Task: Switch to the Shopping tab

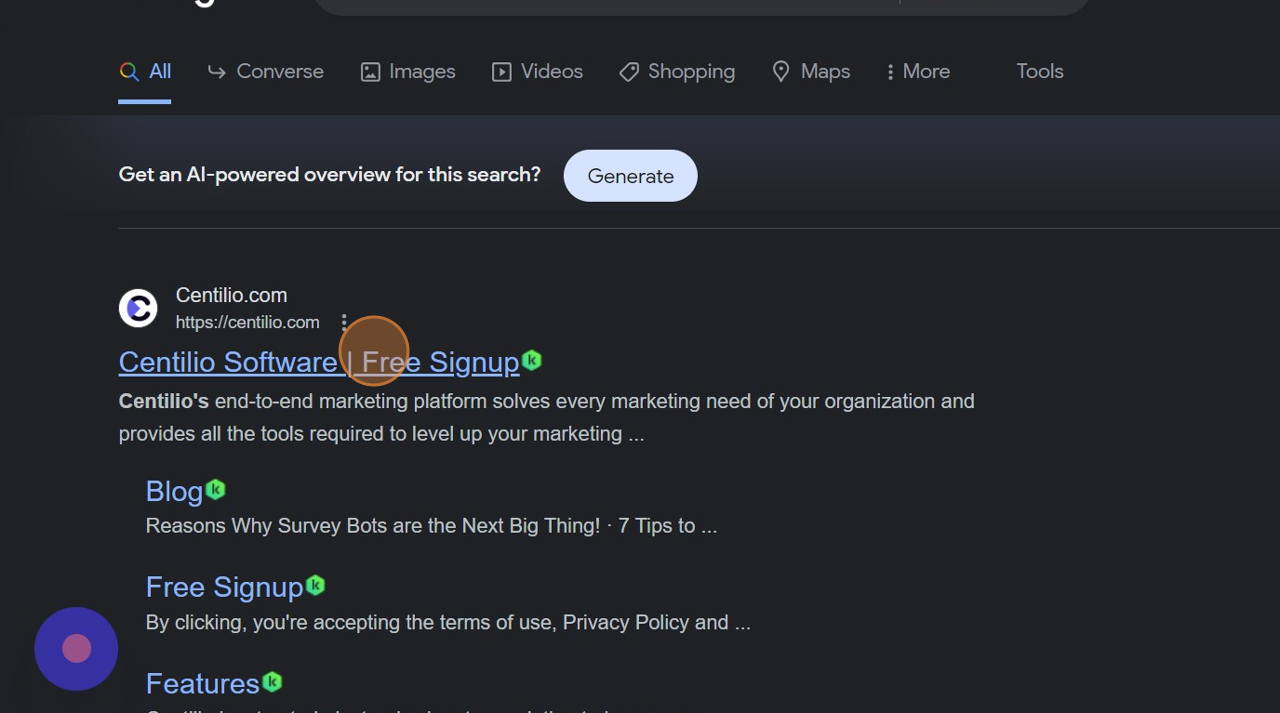Action: 677,72
